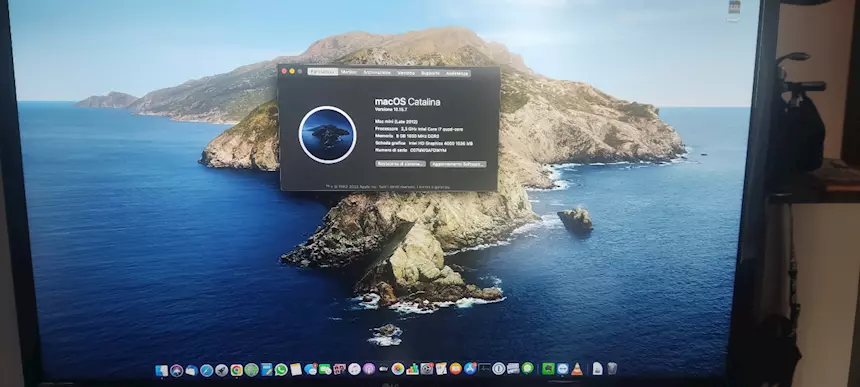Open FaceTime green icon in Dock
This screenshot has height=387, width=860.
click(x=325, y=369)
